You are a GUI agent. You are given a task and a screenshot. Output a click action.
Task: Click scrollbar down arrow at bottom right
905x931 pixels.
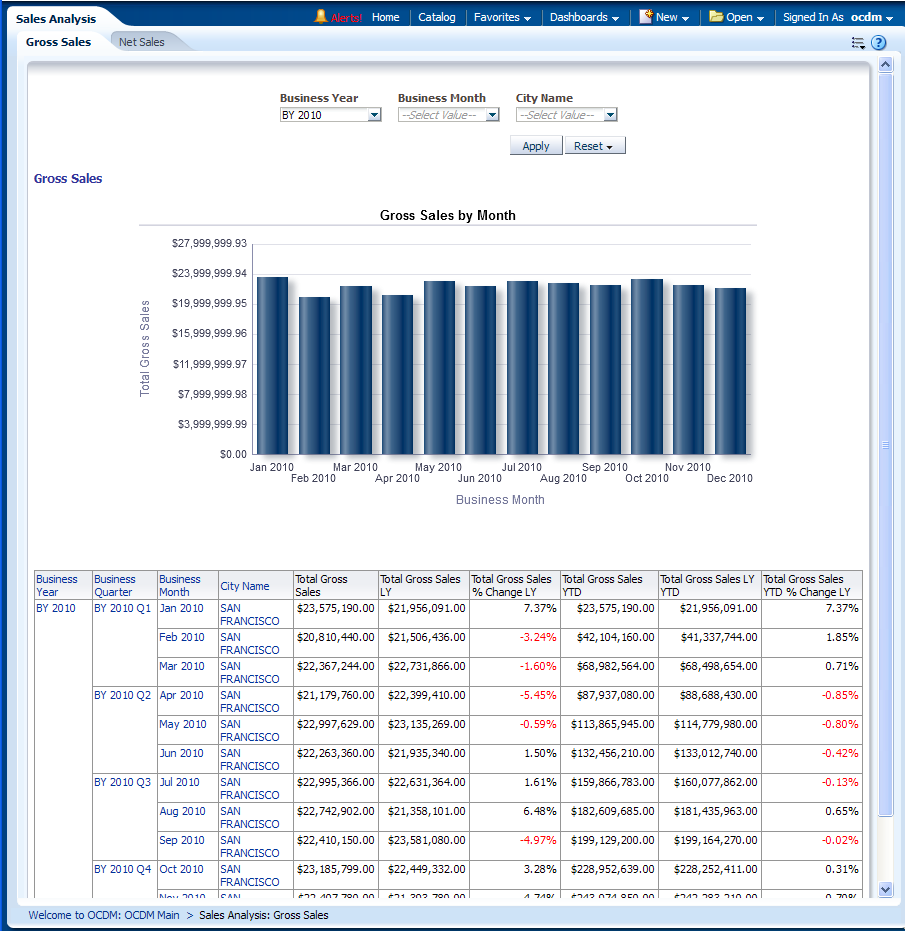click(885, 889)
